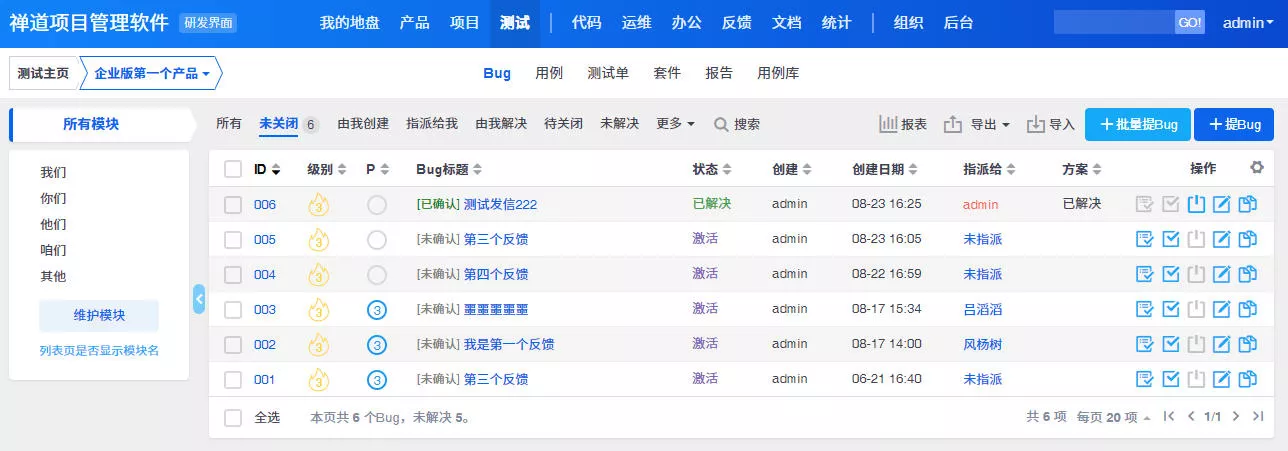Image resolution: width=1288 pixels, height=451 pixels.
Task: Click the 导入 import icon
Action: tap(1050, 124)
